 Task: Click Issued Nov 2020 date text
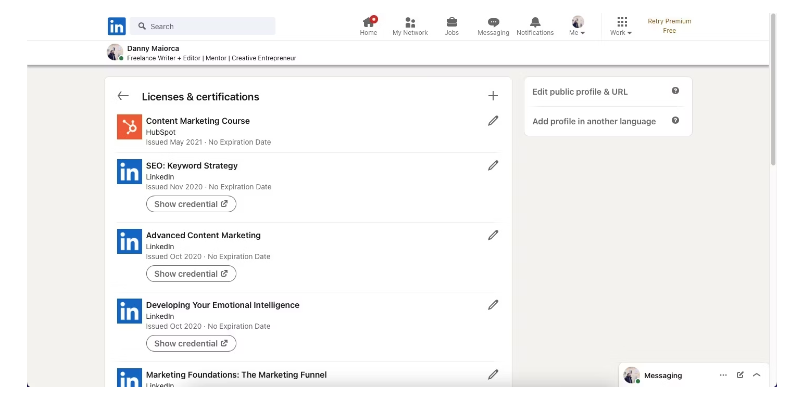pos(174,187)
